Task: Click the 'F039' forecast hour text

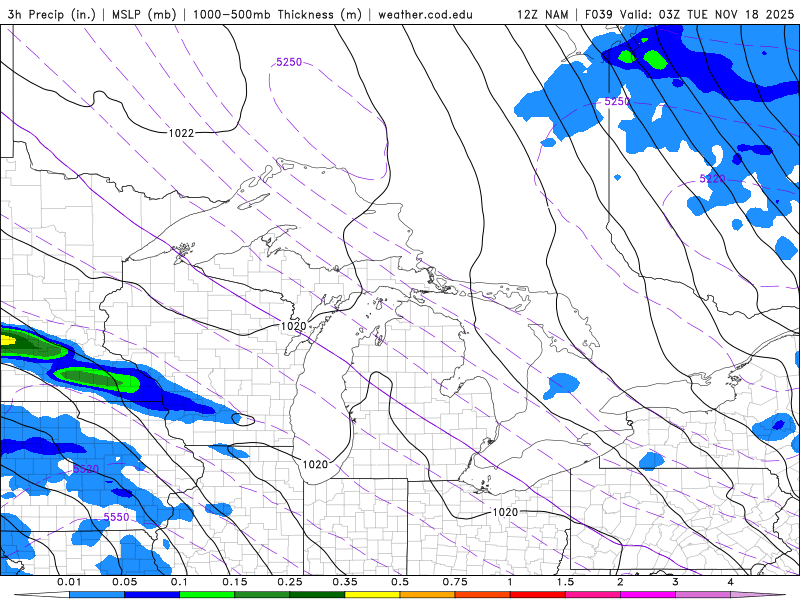Action: tap(598, 14)
